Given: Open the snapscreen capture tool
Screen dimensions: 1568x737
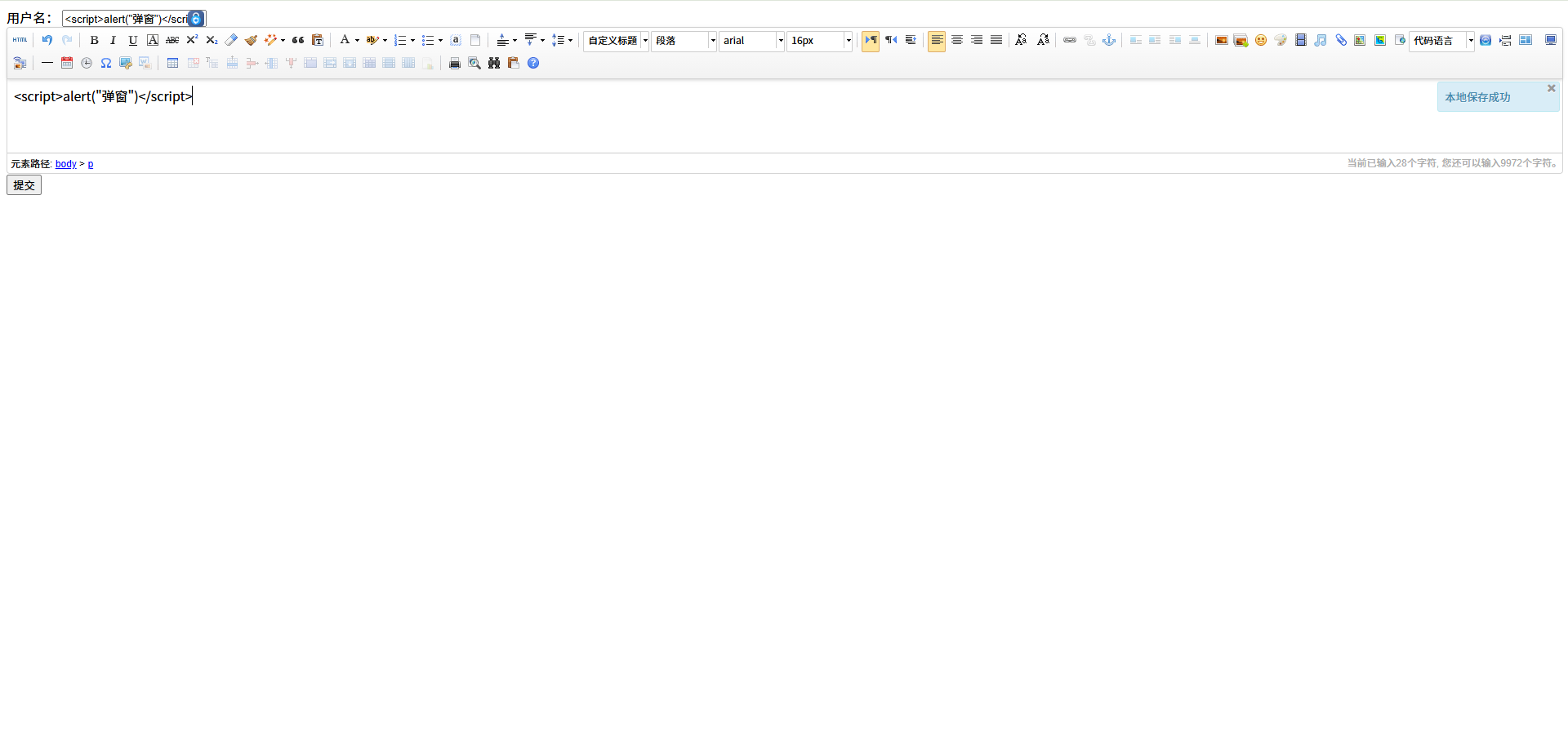Looking at the screenshot, I should coord(126,63).
